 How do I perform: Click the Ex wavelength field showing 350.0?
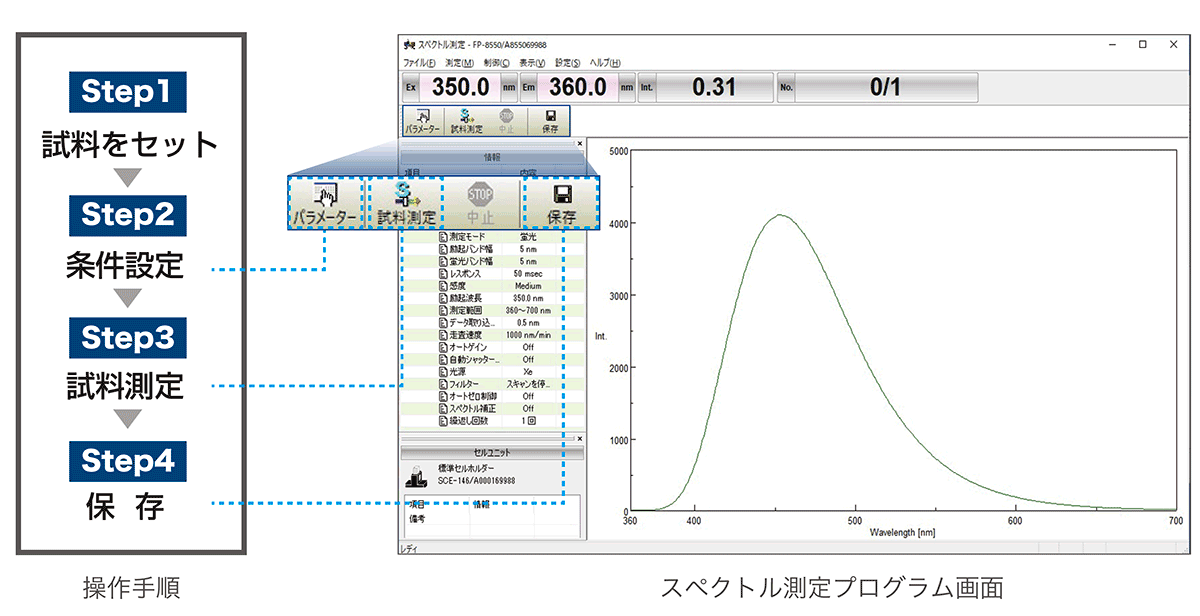coord(460,87)
